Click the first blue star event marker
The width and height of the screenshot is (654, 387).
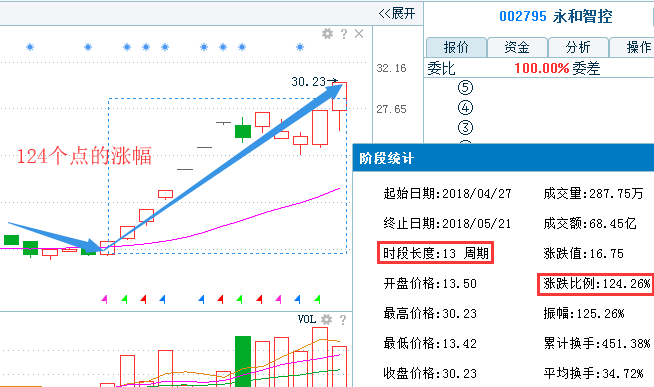(x=30, y=47)
